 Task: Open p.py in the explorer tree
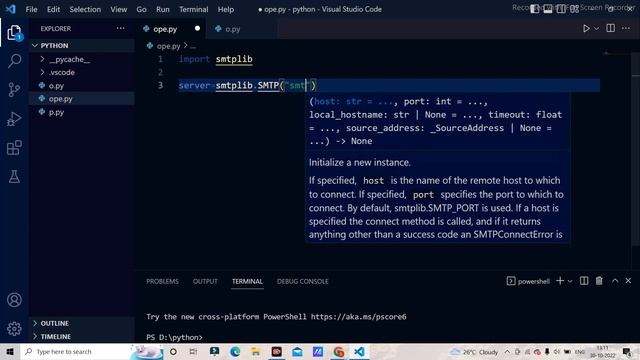(82, 112)
